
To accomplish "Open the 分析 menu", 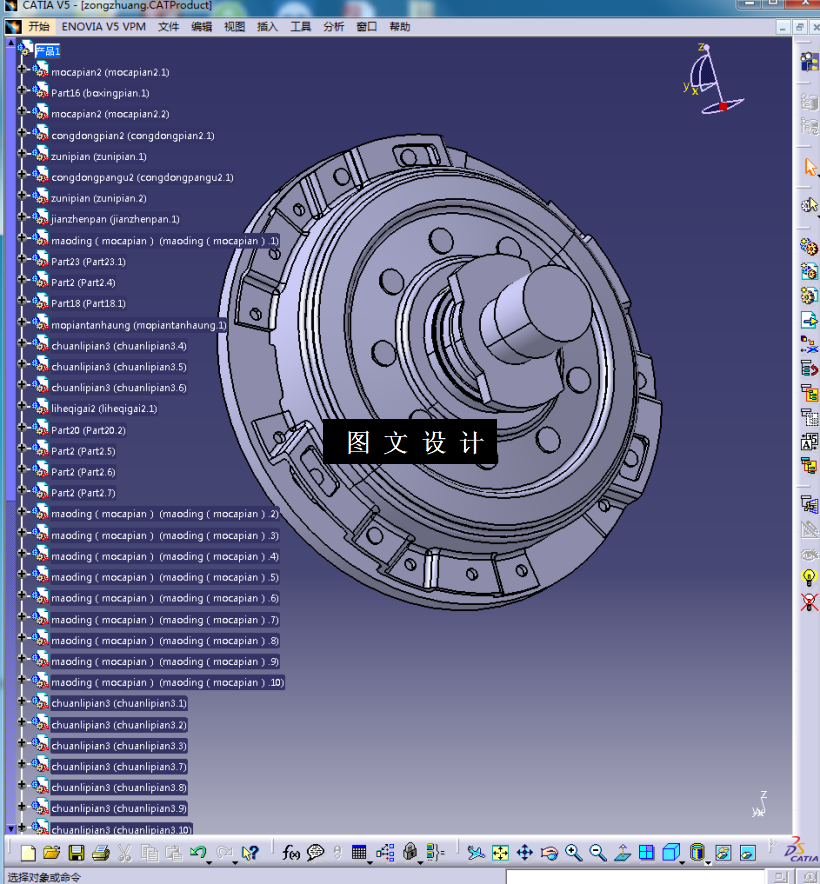I will click(333, 26).
